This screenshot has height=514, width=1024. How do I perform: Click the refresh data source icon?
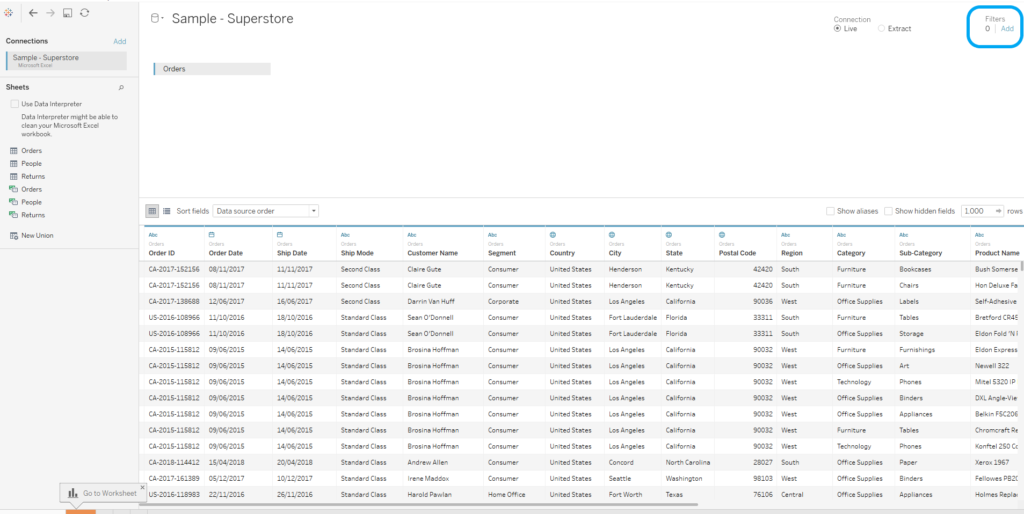[x=84, y=13]
